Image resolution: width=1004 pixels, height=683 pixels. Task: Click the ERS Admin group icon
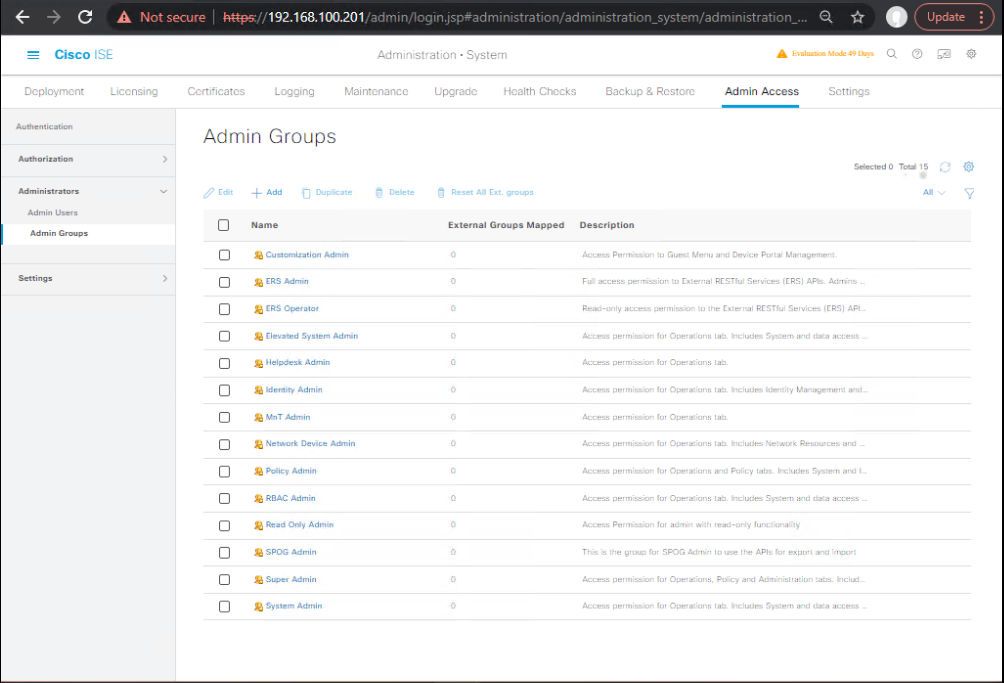pos(259,282)
